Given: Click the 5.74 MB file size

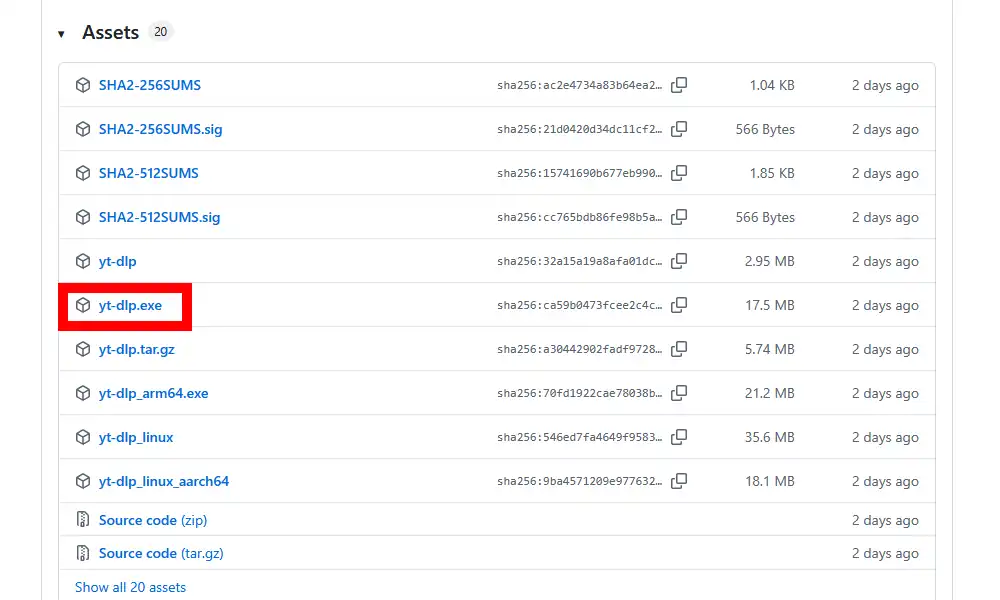Looking at the screenshot, I should tap(769, 349).
